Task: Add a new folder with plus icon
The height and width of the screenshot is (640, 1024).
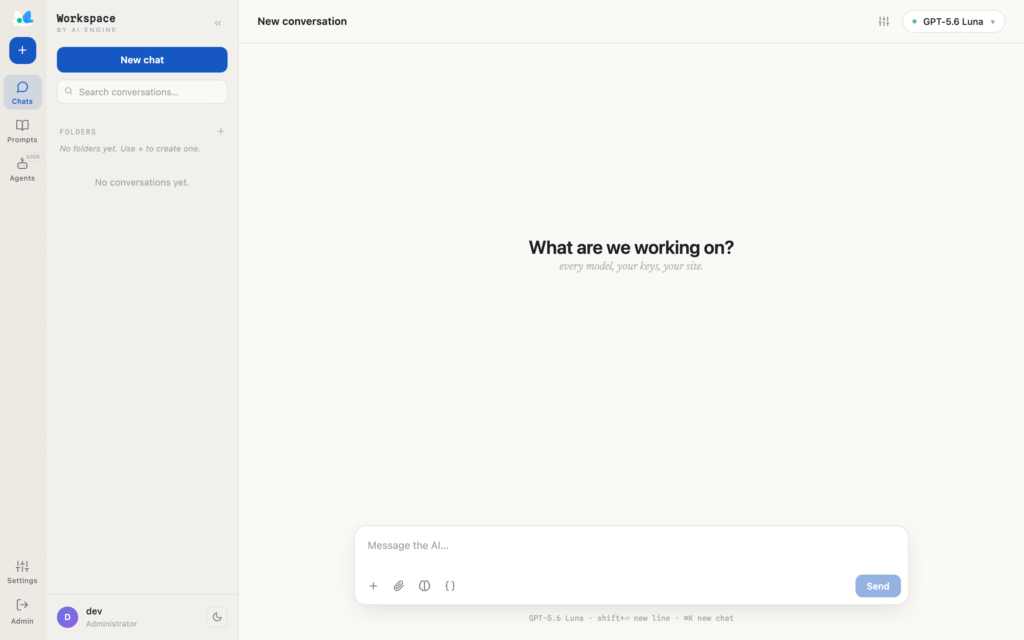Action: point(221,131)
